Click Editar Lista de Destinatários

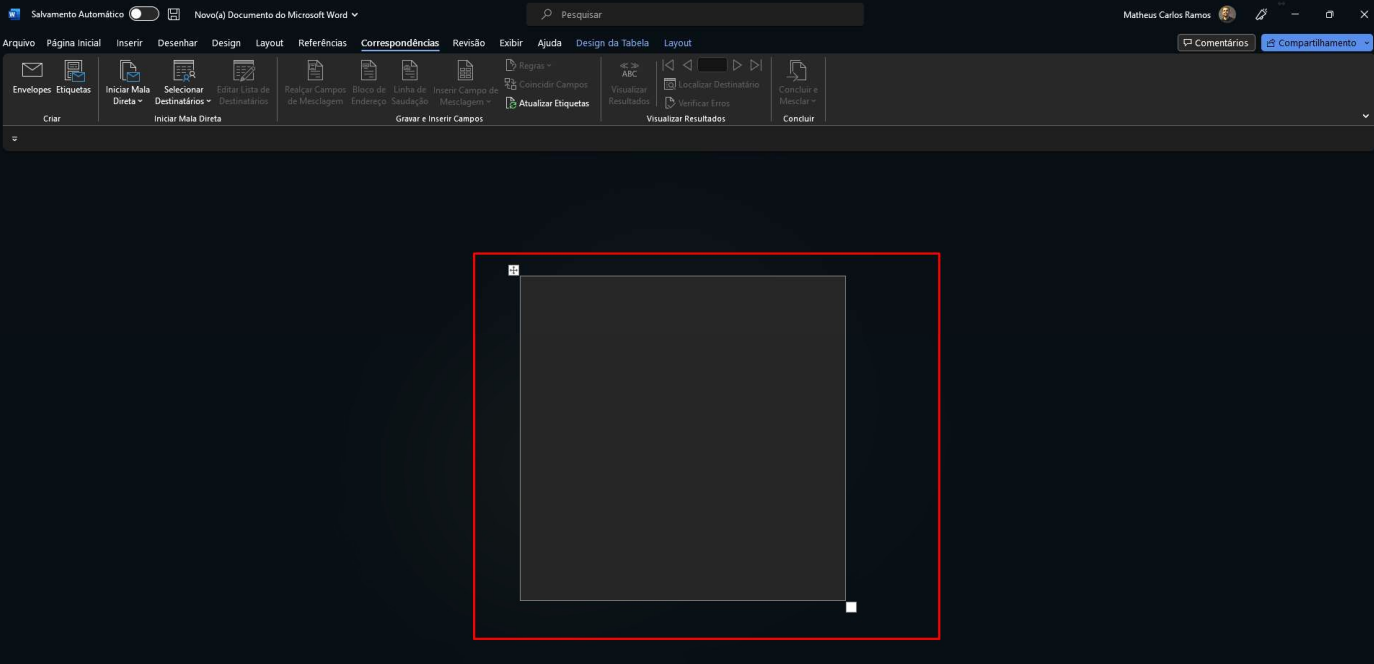(x=243, y=83)
